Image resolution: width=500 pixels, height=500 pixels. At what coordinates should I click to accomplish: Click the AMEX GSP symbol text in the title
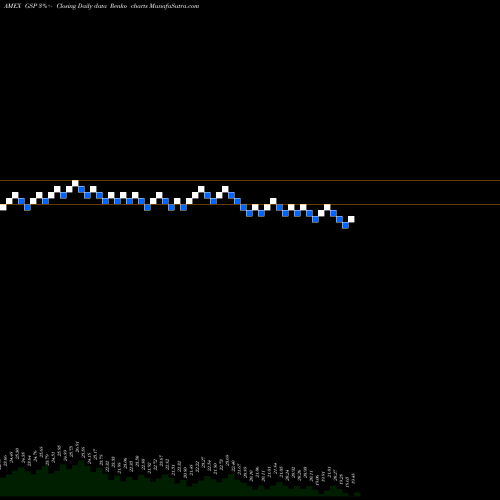coord(21,6)
